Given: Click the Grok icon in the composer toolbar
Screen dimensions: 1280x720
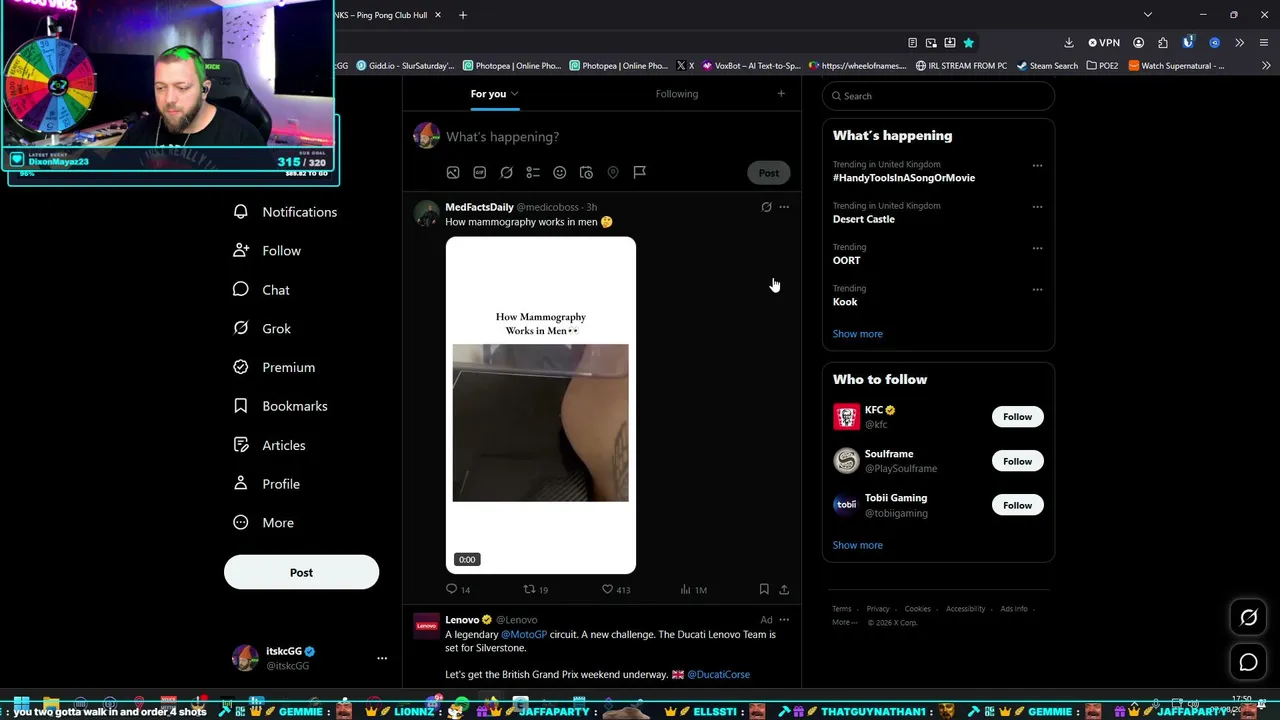Looking at the screenshot, I should (x=506, y=173).
